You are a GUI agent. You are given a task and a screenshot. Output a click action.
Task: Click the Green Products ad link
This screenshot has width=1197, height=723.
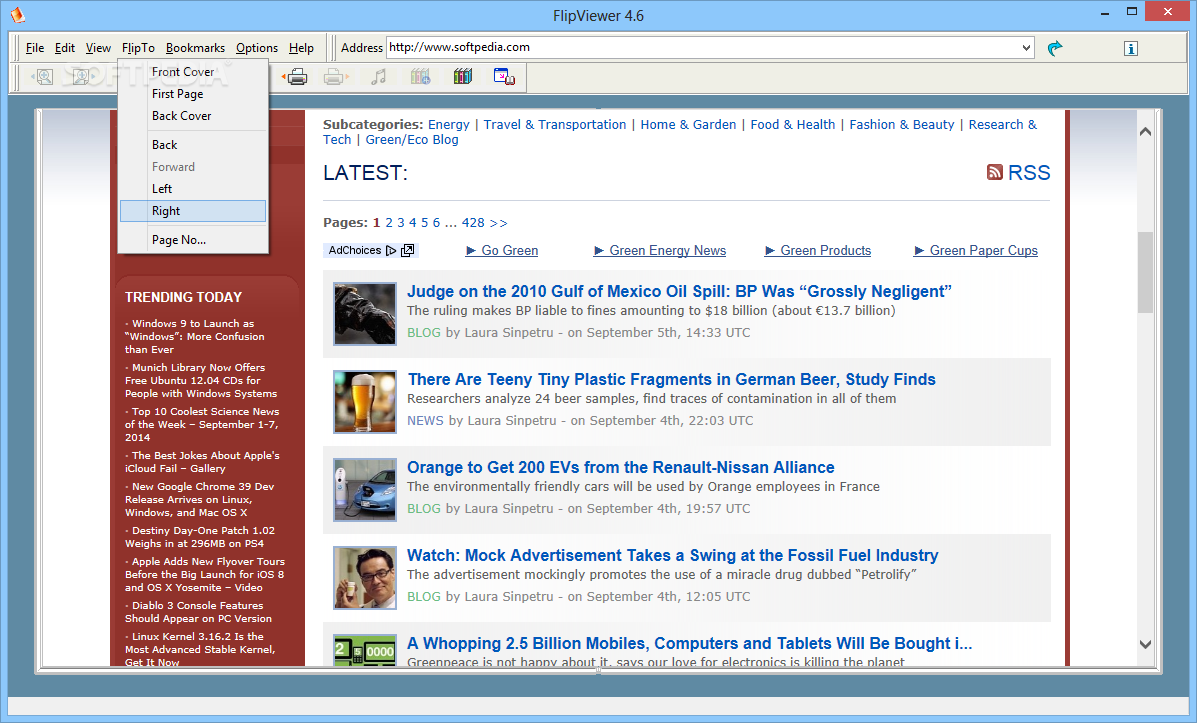(825, 250)
